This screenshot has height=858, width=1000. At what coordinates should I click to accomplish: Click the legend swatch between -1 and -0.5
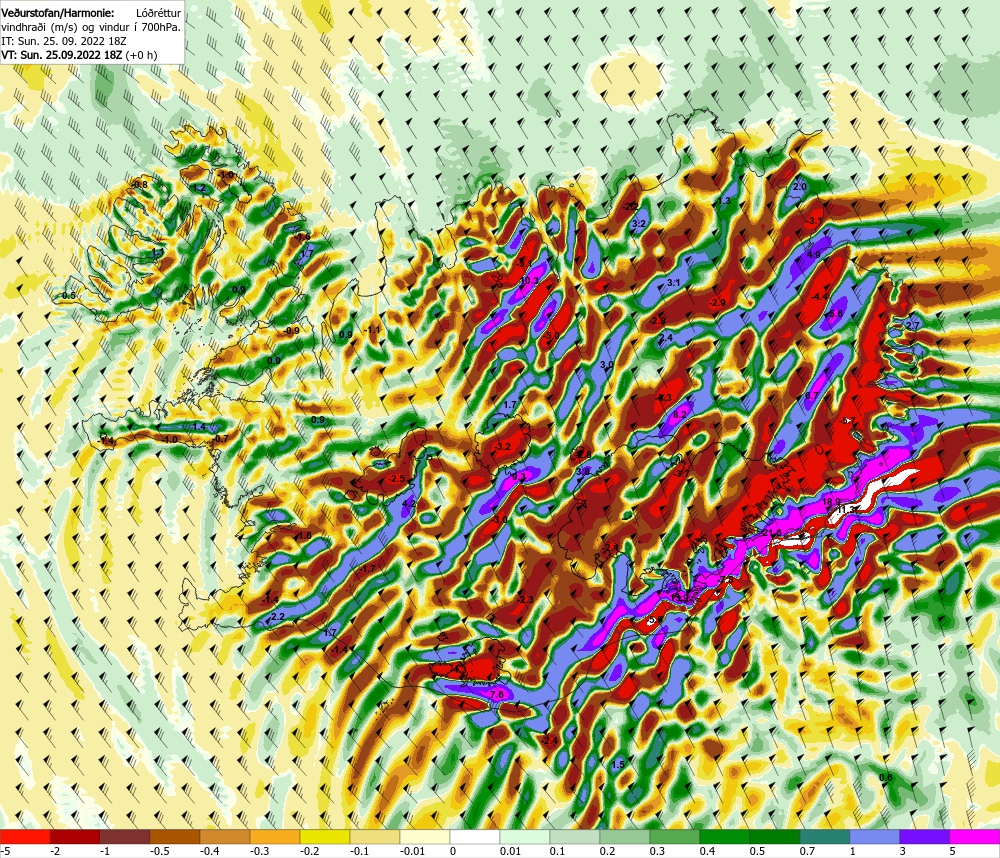tap(125, 837)
